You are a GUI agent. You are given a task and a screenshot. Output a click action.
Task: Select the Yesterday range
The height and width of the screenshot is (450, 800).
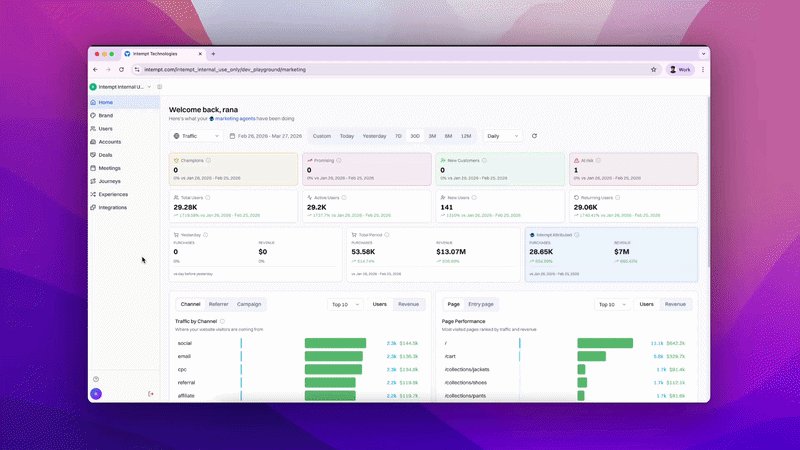(x=374, y=136)
